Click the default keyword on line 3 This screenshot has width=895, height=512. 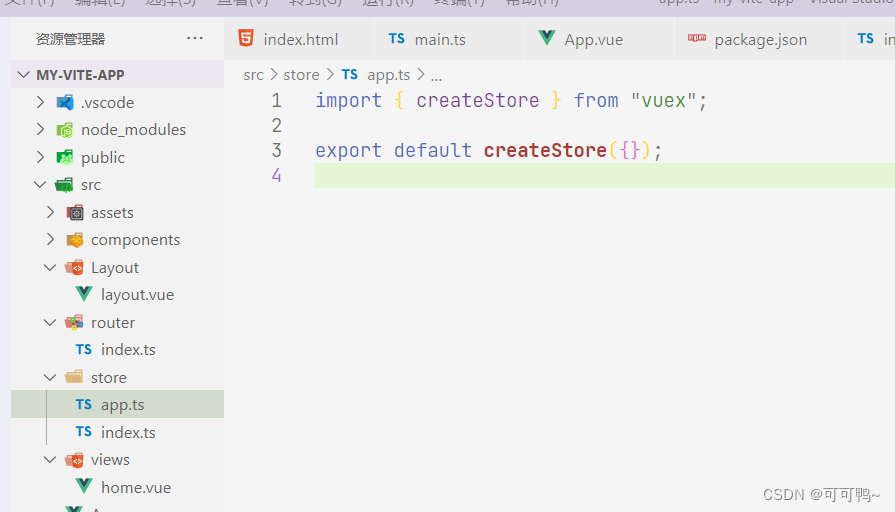433,150
